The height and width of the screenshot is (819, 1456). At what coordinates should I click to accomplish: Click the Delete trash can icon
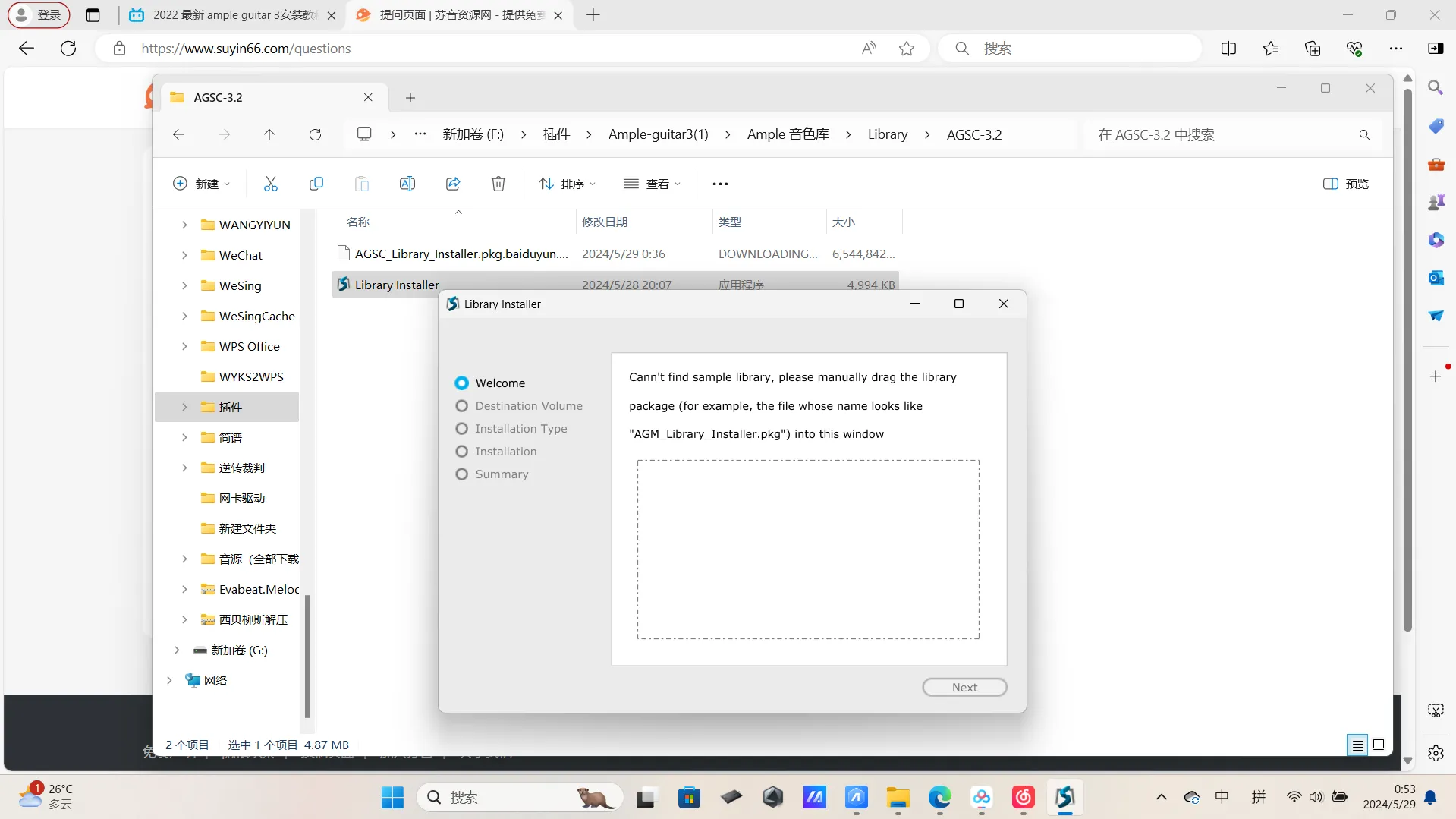click(x=498, y=184)
